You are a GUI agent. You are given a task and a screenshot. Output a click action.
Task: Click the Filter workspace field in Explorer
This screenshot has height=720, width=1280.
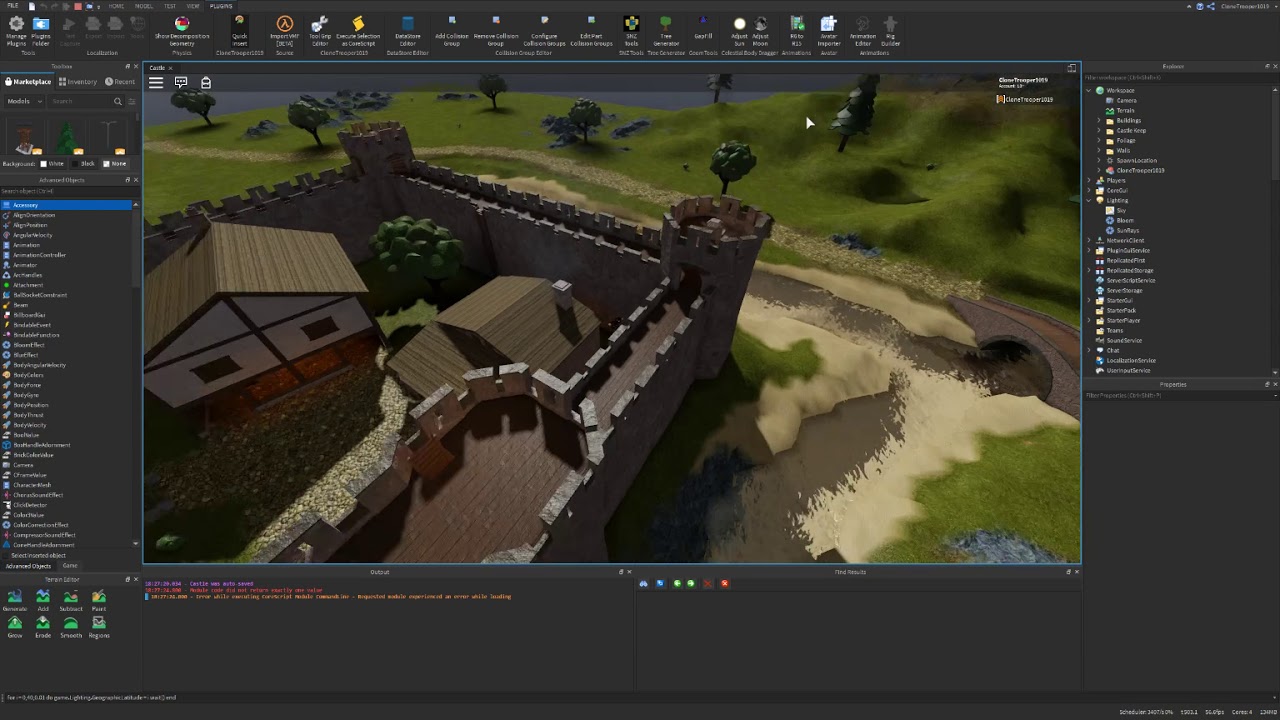(x=1181, y=77)
